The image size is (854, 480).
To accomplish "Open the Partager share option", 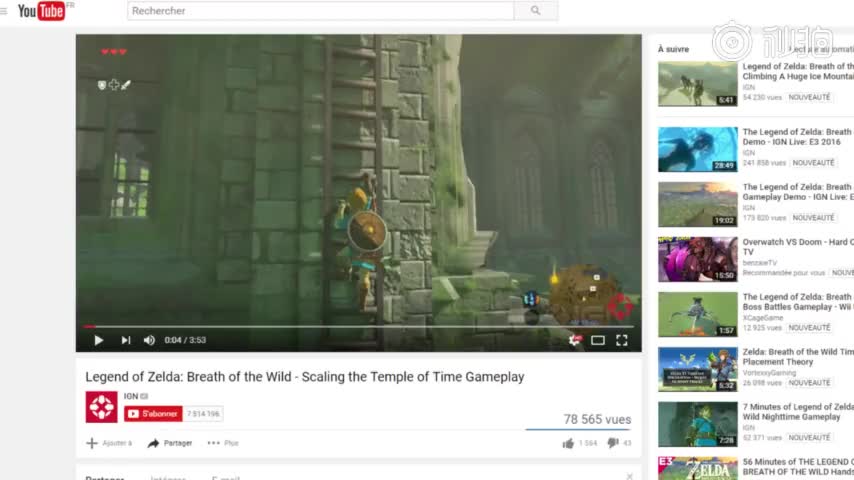I will coord(170,443).
